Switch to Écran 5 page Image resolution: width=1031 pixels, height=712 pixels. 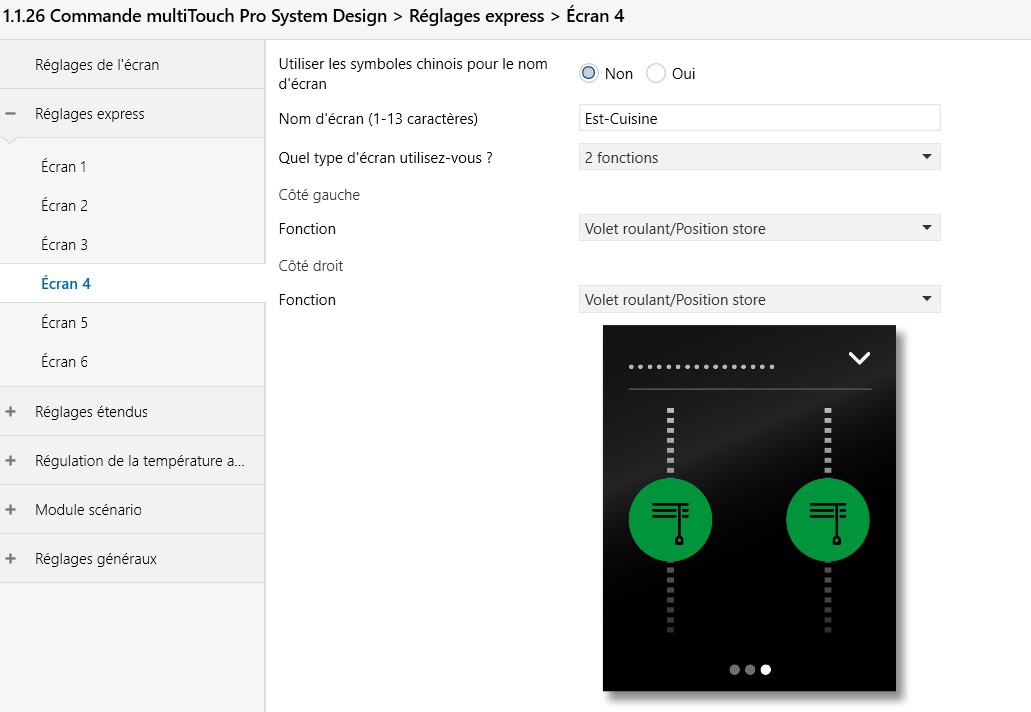(x=64, y=322)
